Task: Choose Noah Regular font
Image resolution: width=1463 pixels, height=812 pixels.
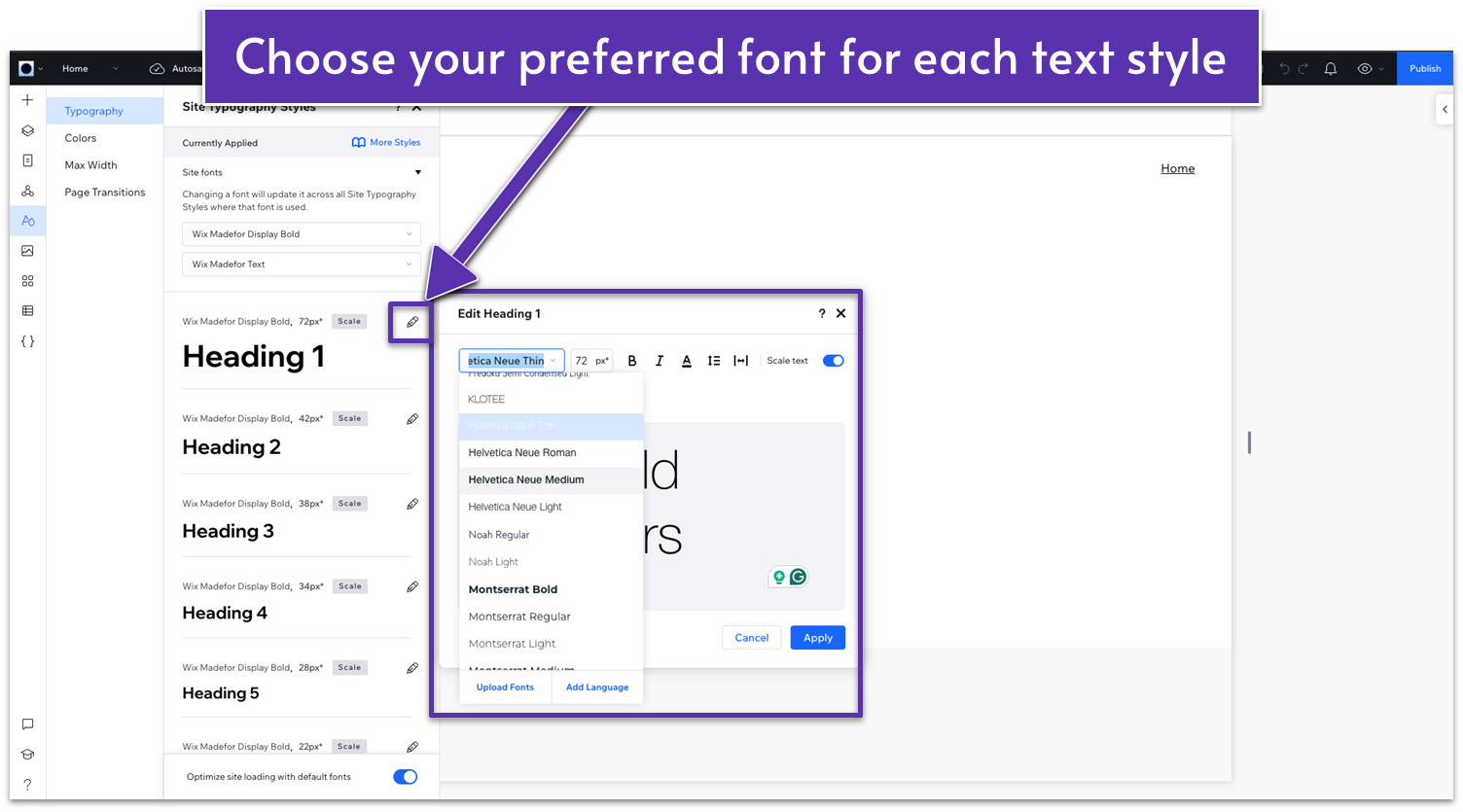Action: (x=552, y=535)
